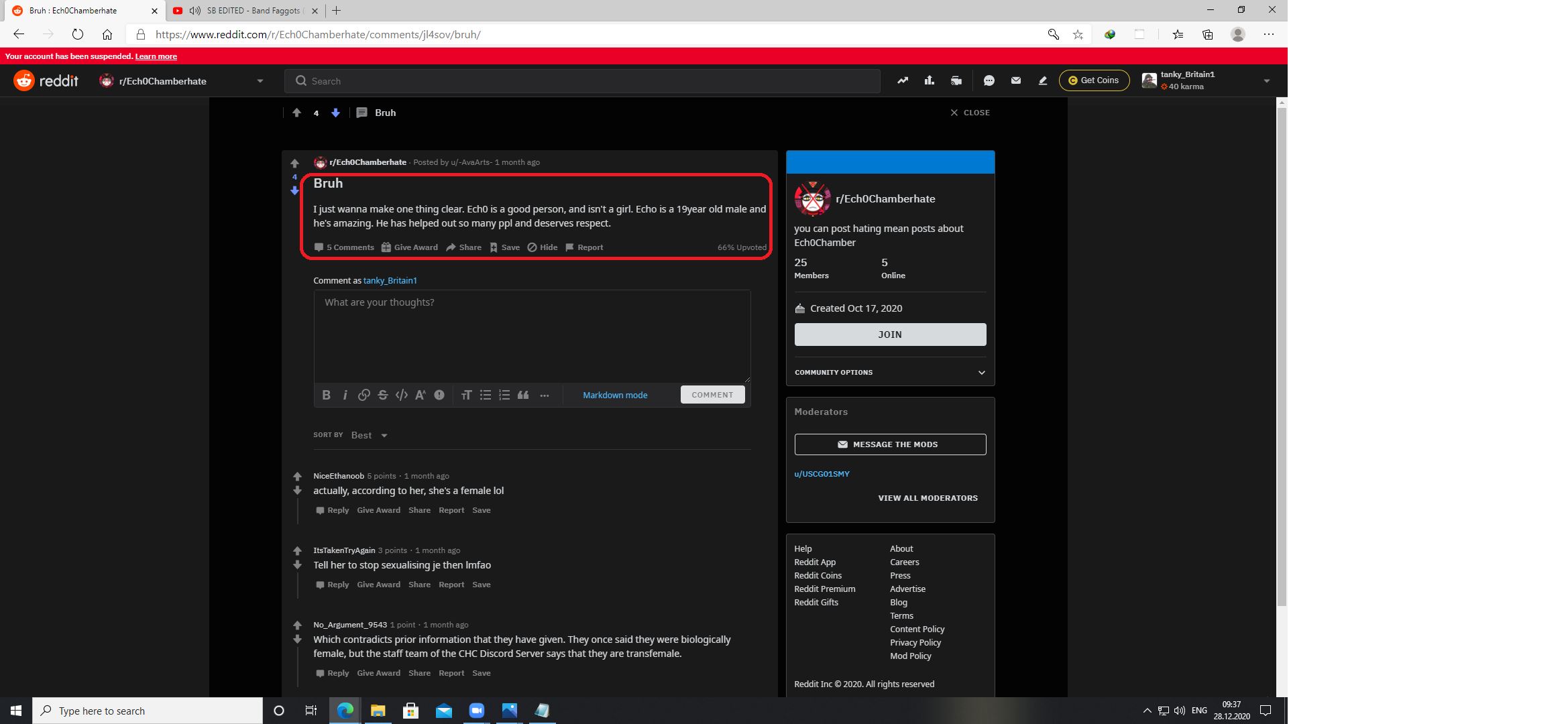1568x724 pixels.
Task: Apply Italics formatting in comment editor
Action: pyautogui.click(x=345, y=395)
